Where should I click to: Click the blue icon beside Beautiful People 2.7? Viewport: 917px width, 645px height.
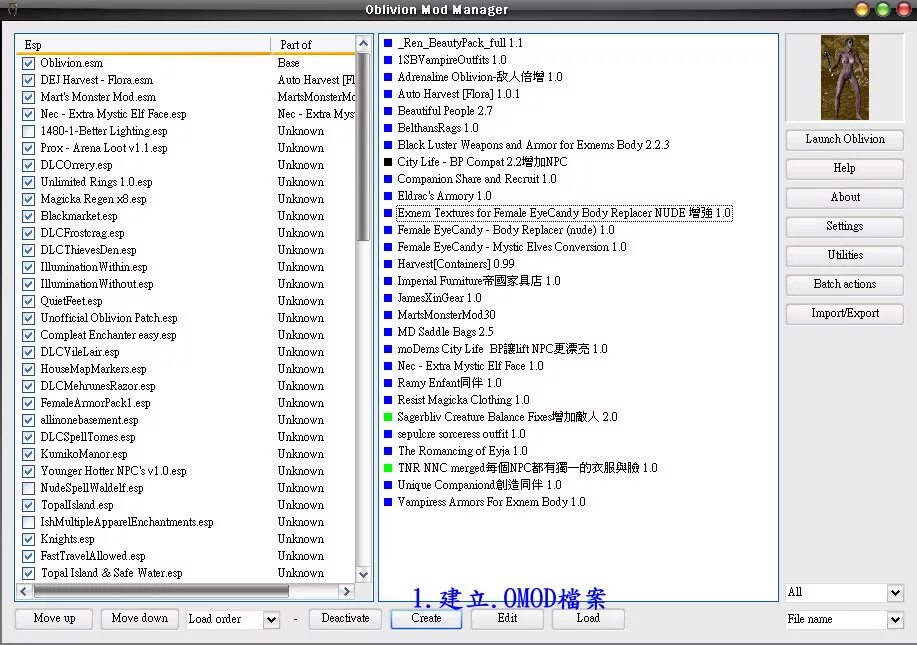click(388, 111)
